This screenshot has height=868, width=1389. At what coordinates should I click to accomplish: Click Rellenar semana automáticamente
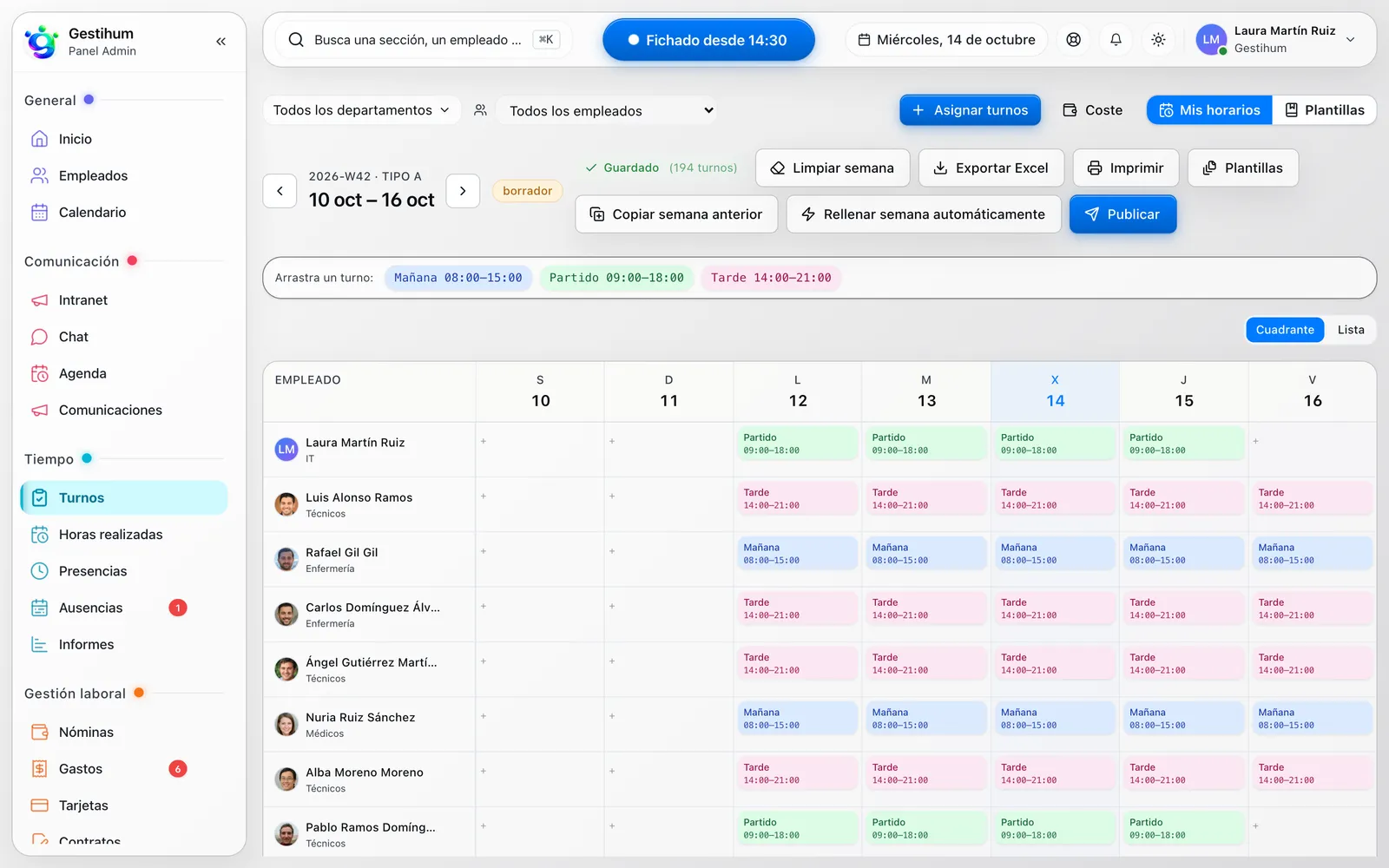point(924,214)
